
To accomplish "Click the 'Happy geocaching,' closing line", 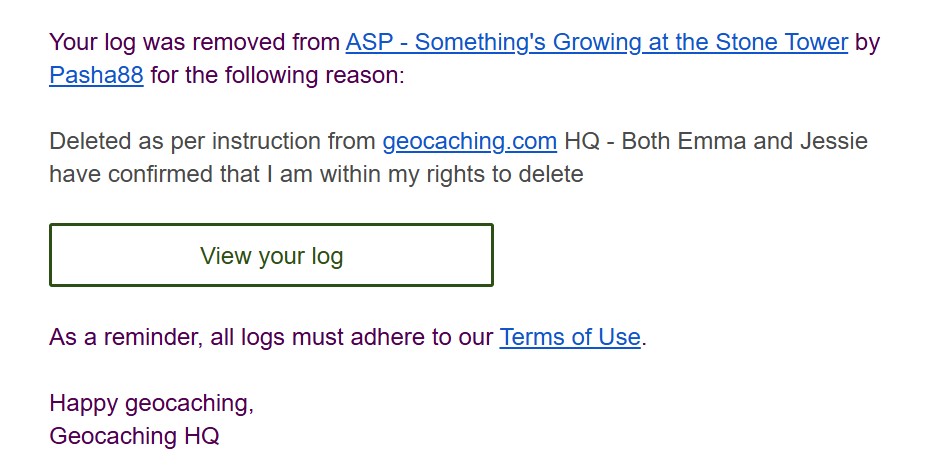I will tap(152, 404).
